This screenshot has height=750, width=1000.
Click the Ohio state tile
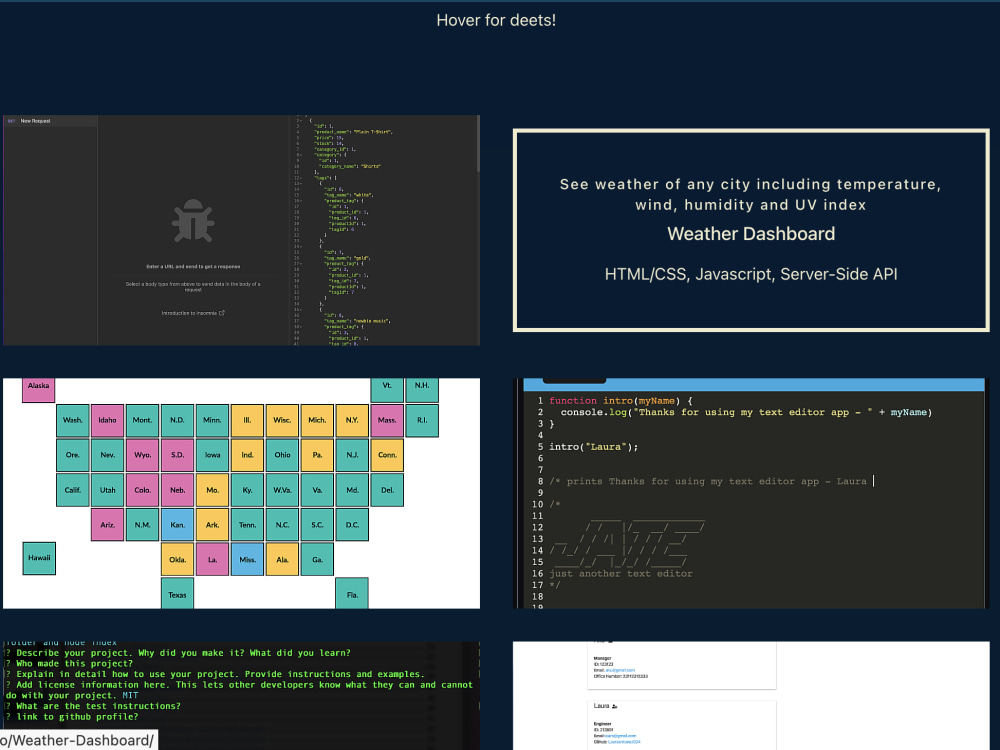[283, 455]
